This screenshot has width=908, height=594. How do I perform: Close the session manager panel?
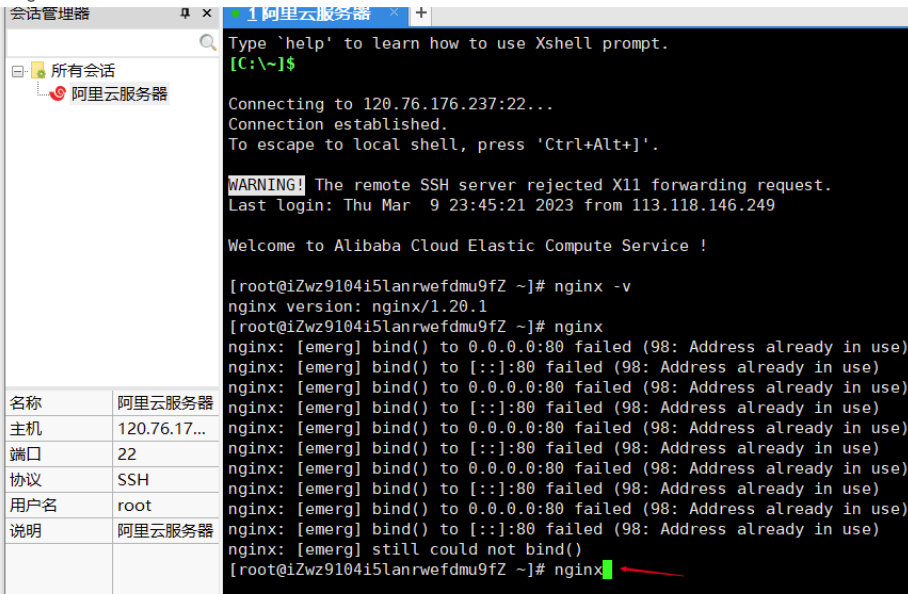coord(207,13)
